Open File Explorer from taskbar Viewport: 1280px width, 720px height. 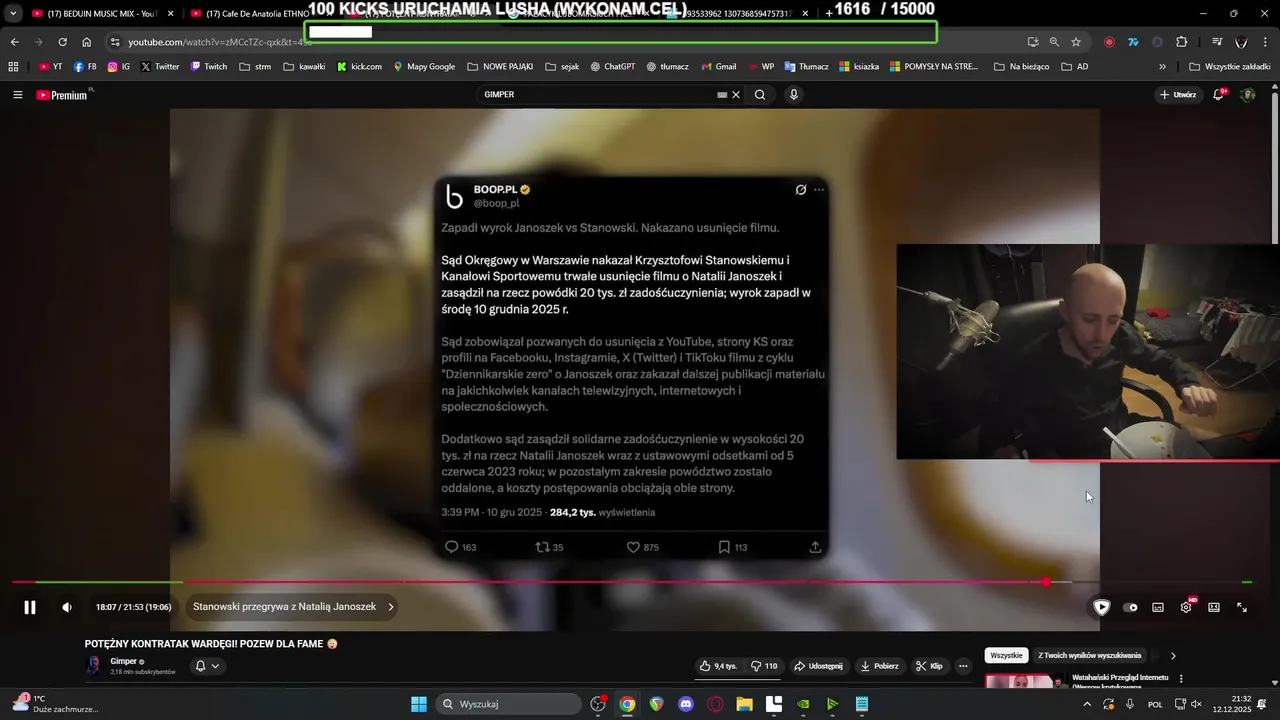click(744, 704)
